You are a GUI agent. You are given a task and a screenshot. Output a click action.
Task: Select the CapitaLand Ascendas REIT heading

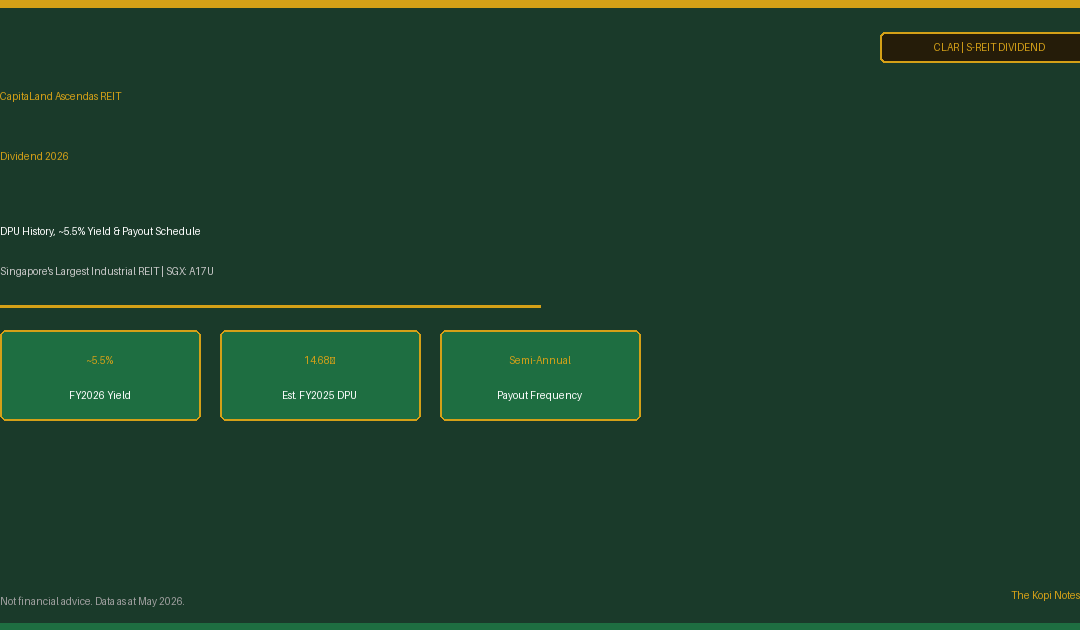61,96
